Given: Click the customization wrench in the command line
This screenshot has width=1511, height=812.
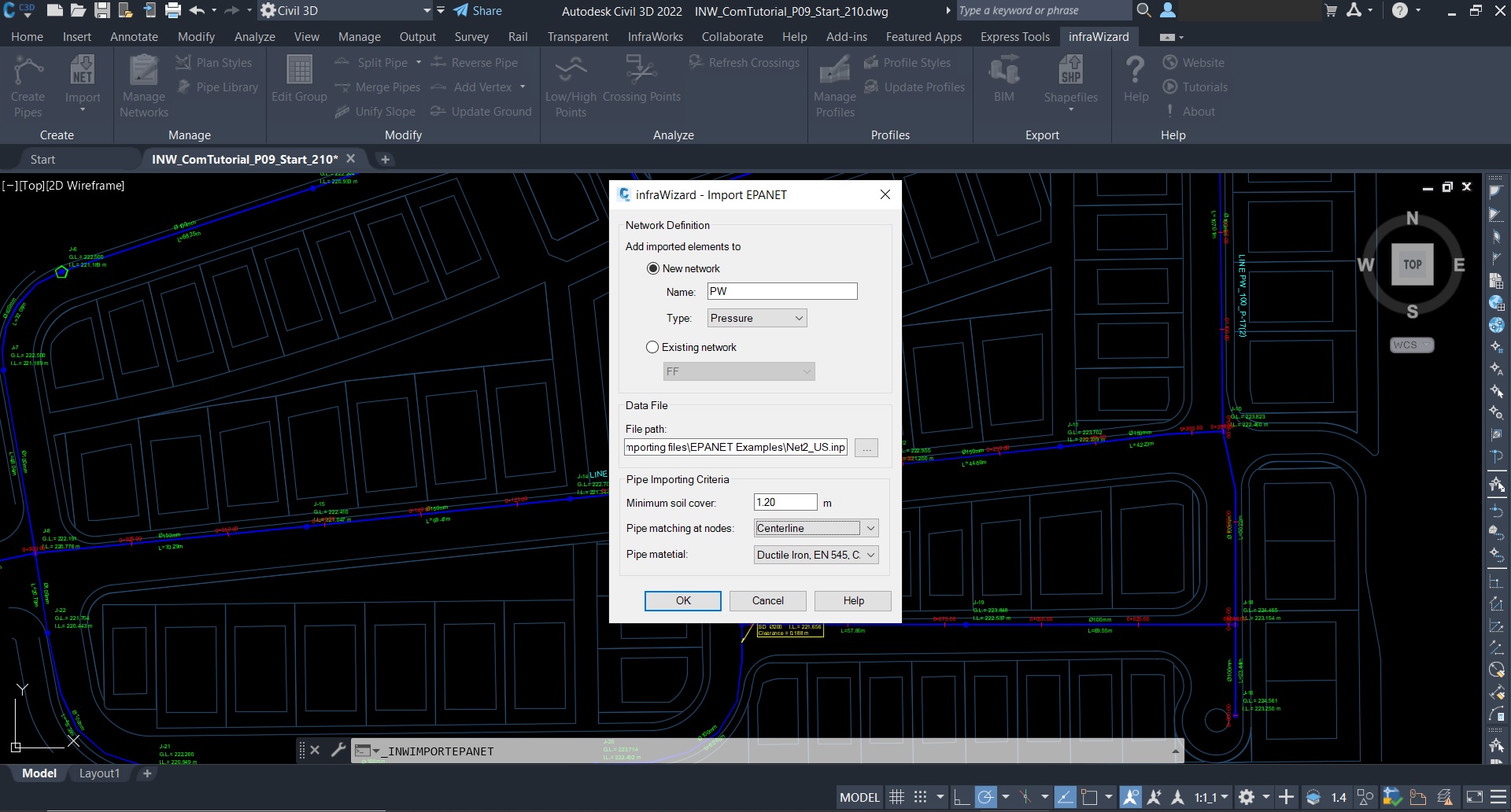Looking at the screenshot, I should point(338,751).
